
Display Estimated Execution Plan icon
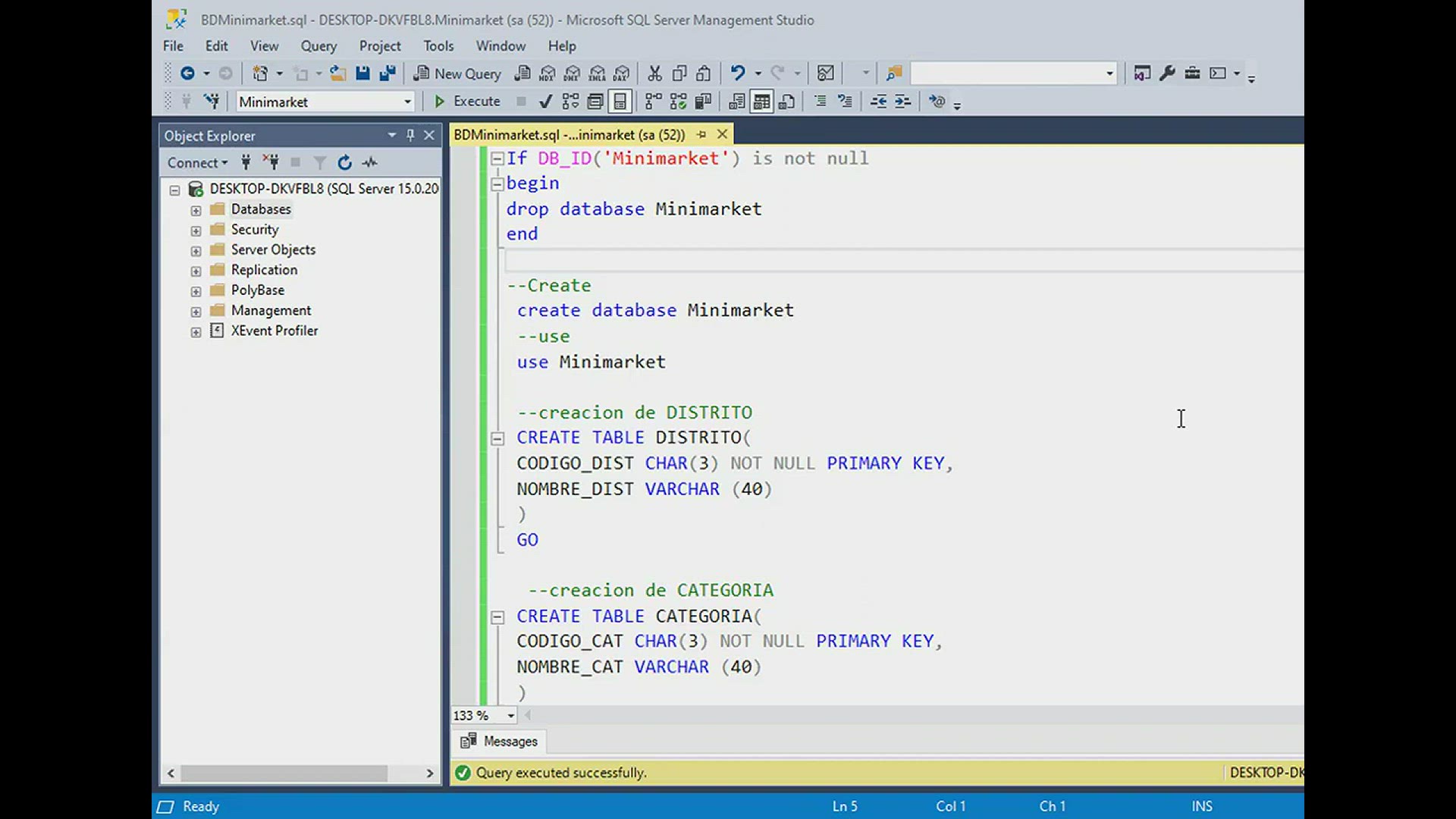point(570,102)
